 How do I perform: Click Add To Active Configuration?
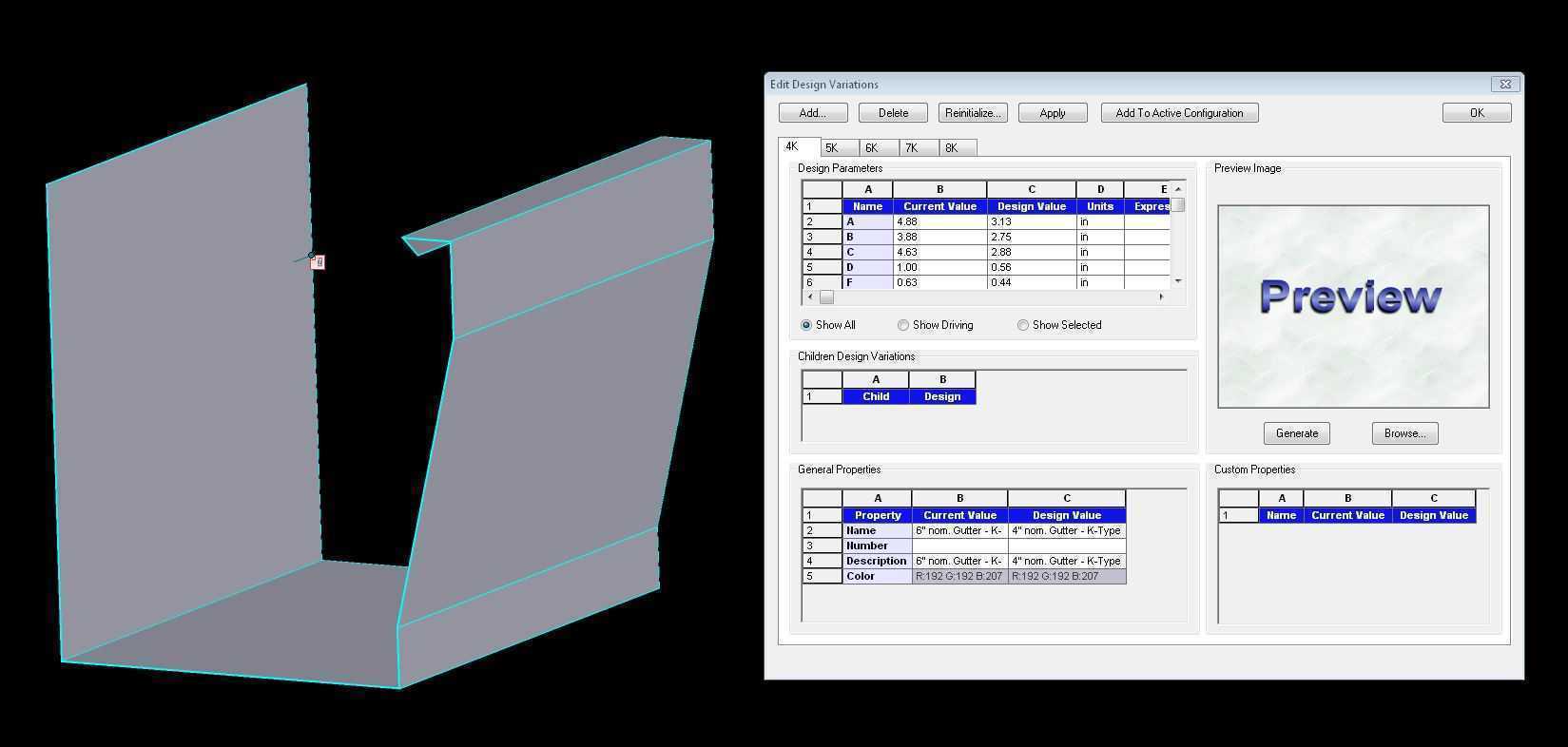click(x=1179, y=113)
